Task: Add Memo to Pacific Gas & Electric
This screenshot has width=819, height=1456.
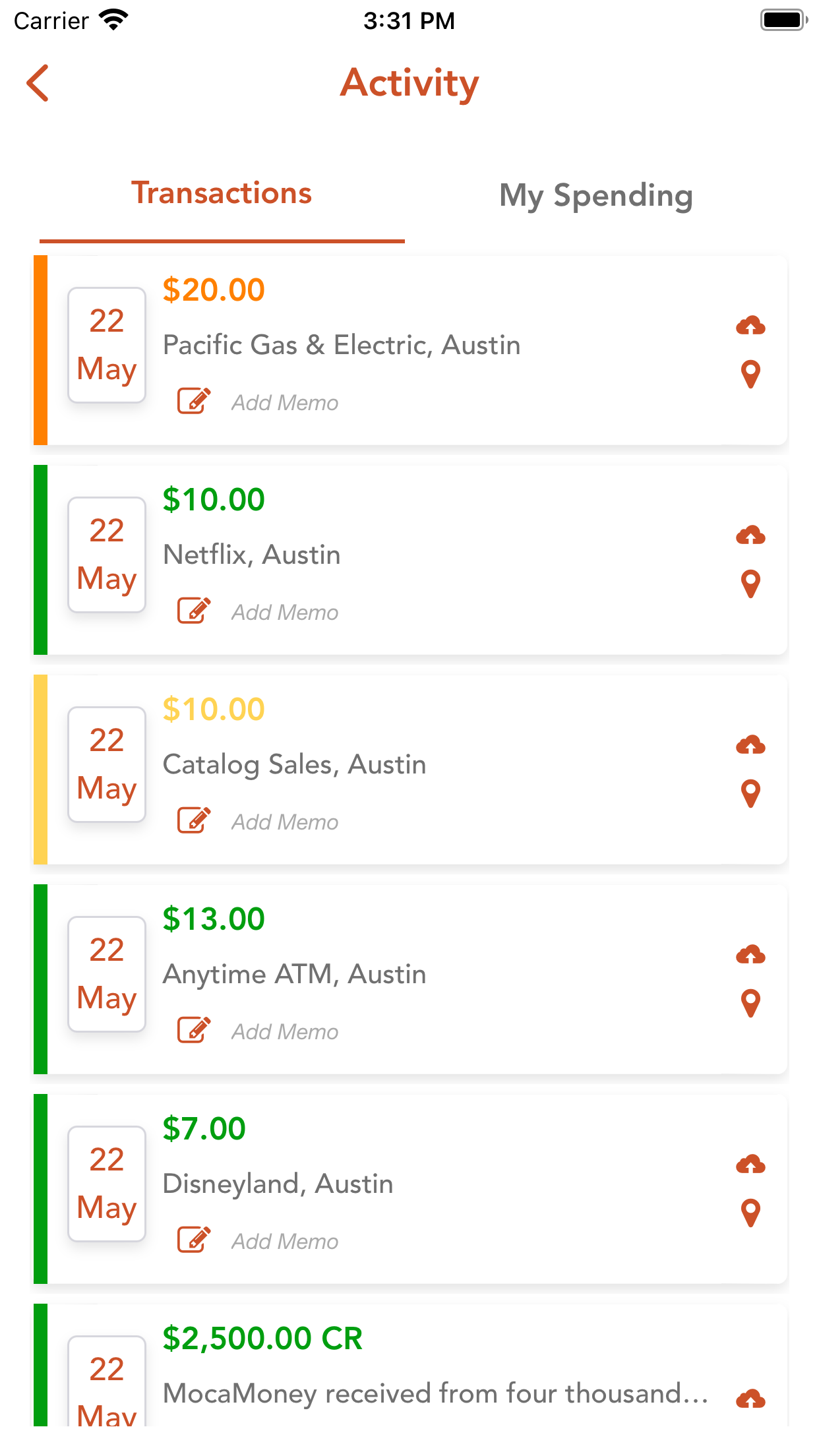Action: pyautogui.click(x=285, y=402)
